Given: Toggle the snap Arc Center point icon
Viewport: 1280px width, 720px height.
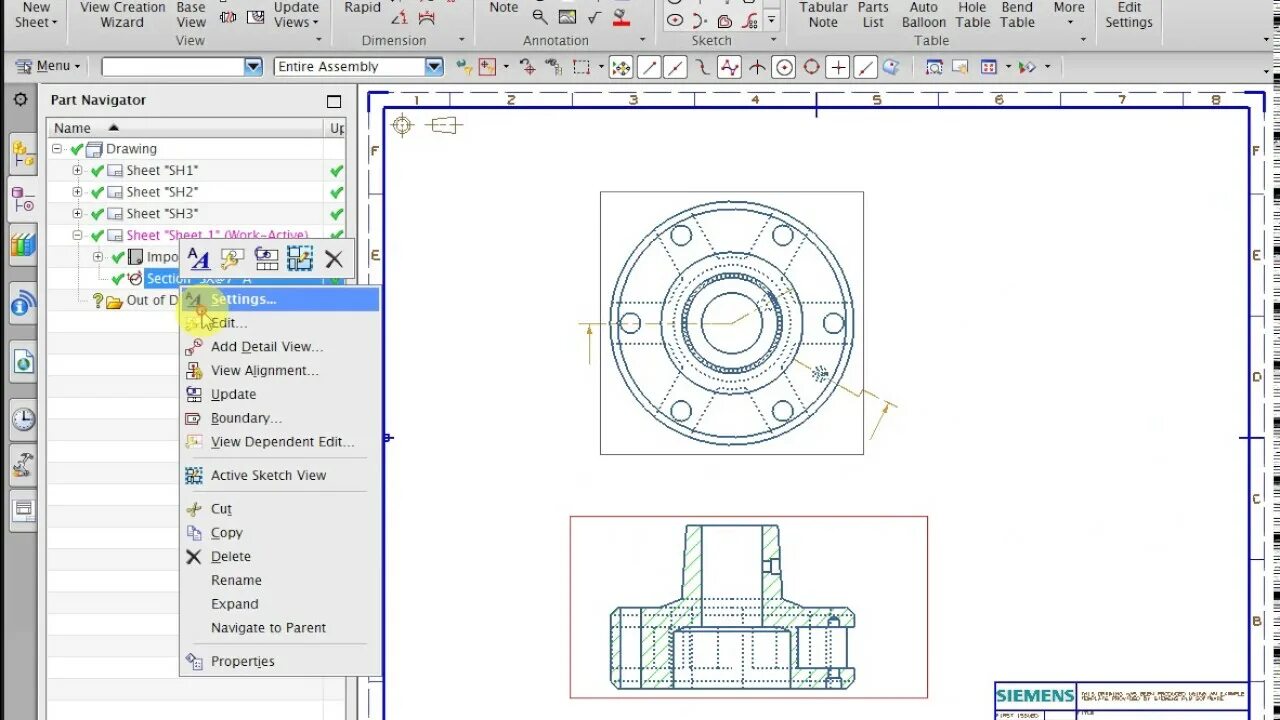Looking at the screenshot, I should pos(785,67).
